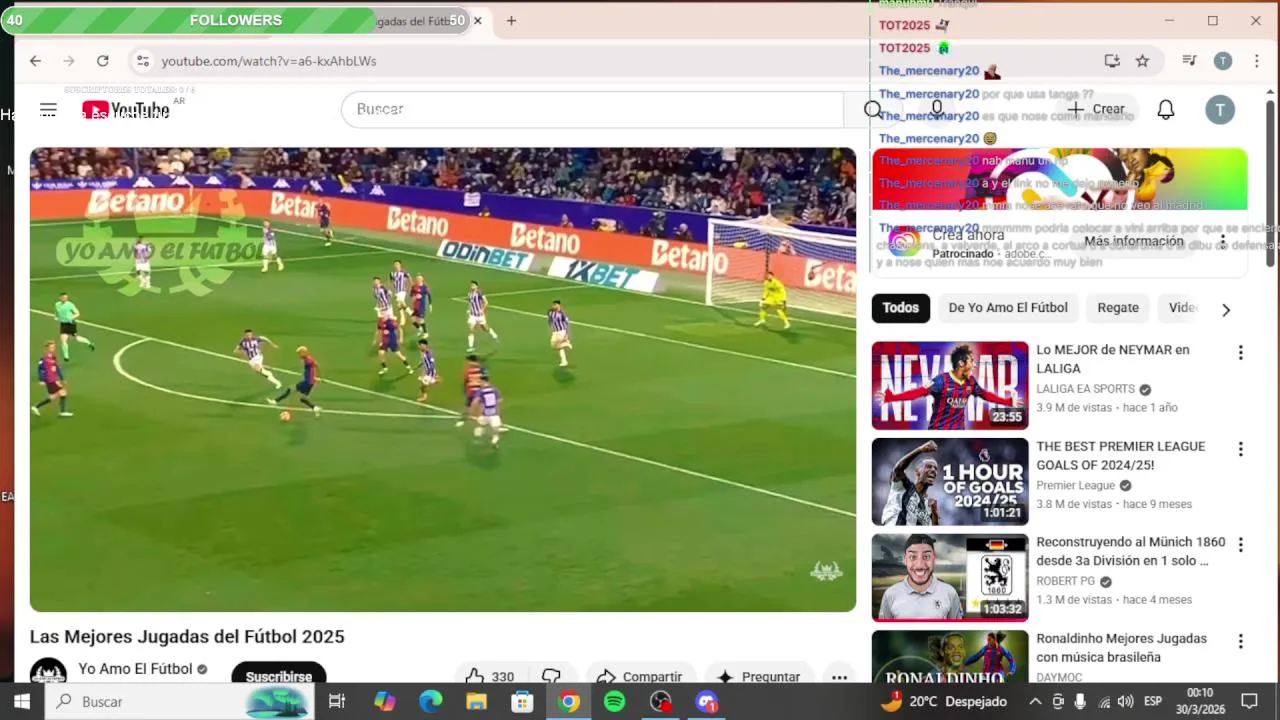Click the ROBERT PG channel name

[1065, 581]
